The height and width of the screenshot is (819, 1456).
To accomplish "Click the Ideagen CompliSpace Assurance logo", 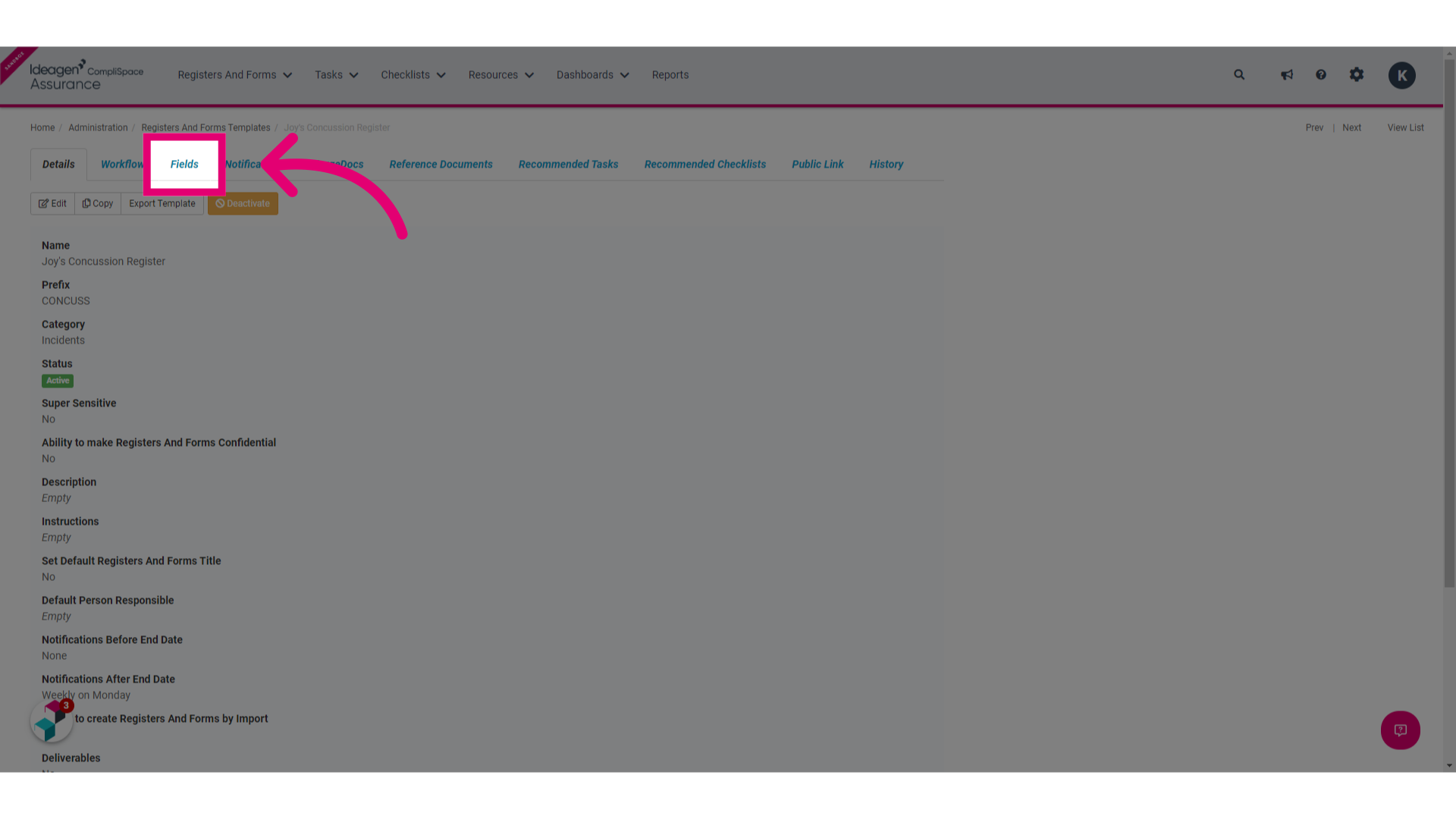I will [x=86, y=75].
